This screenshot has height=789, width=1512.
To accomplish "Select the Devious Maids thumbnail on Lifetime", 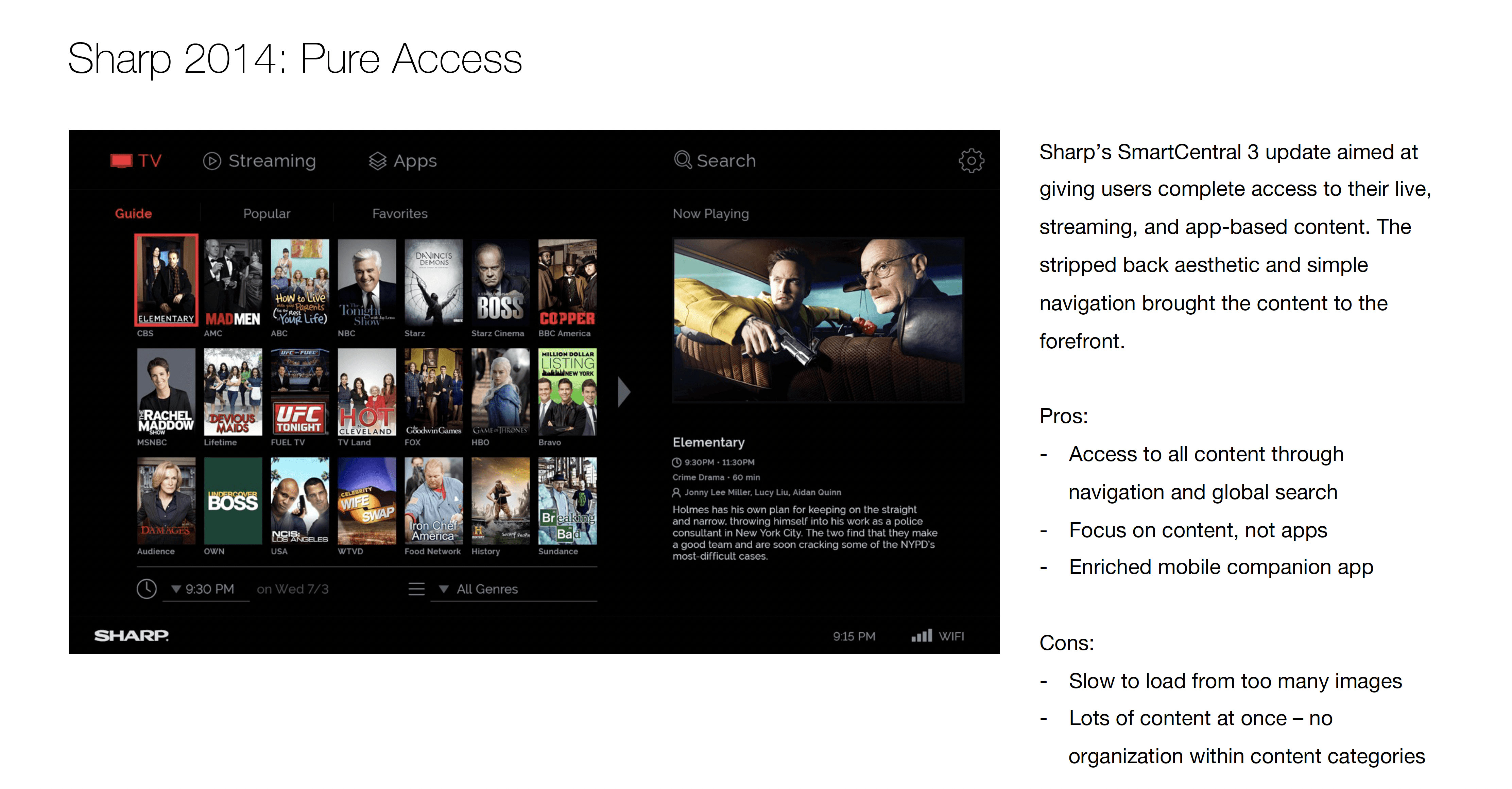I will (x=233, y=391).
